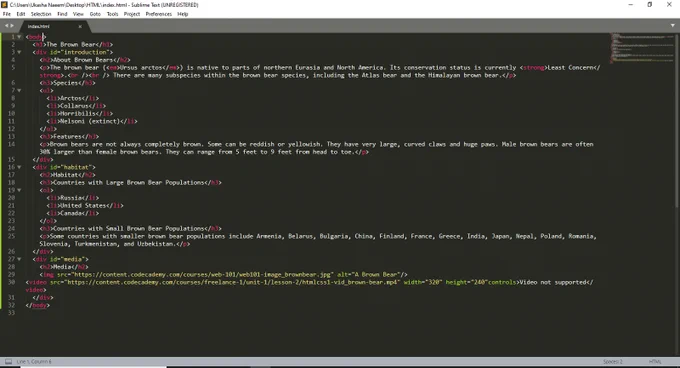This screenshot has width=680, height=368.
Task: Click the 'Arctos' list item text
Action: (x=72, y=98)
